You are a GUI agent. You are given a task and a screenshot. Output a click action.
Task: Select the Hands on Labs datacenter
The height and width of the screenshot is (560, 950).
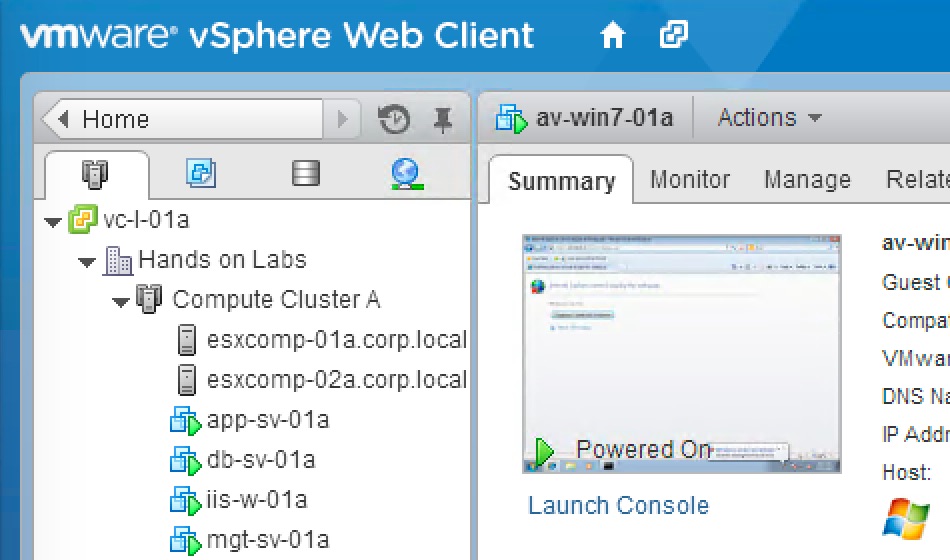[222, 259]
